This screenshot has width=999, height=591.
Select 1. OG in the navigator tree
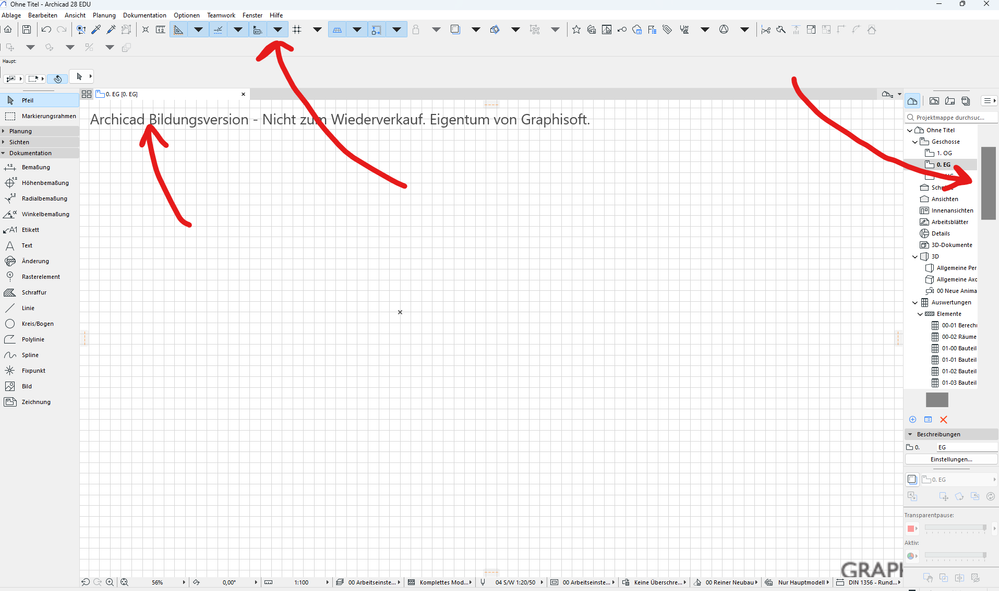(944, 153)
